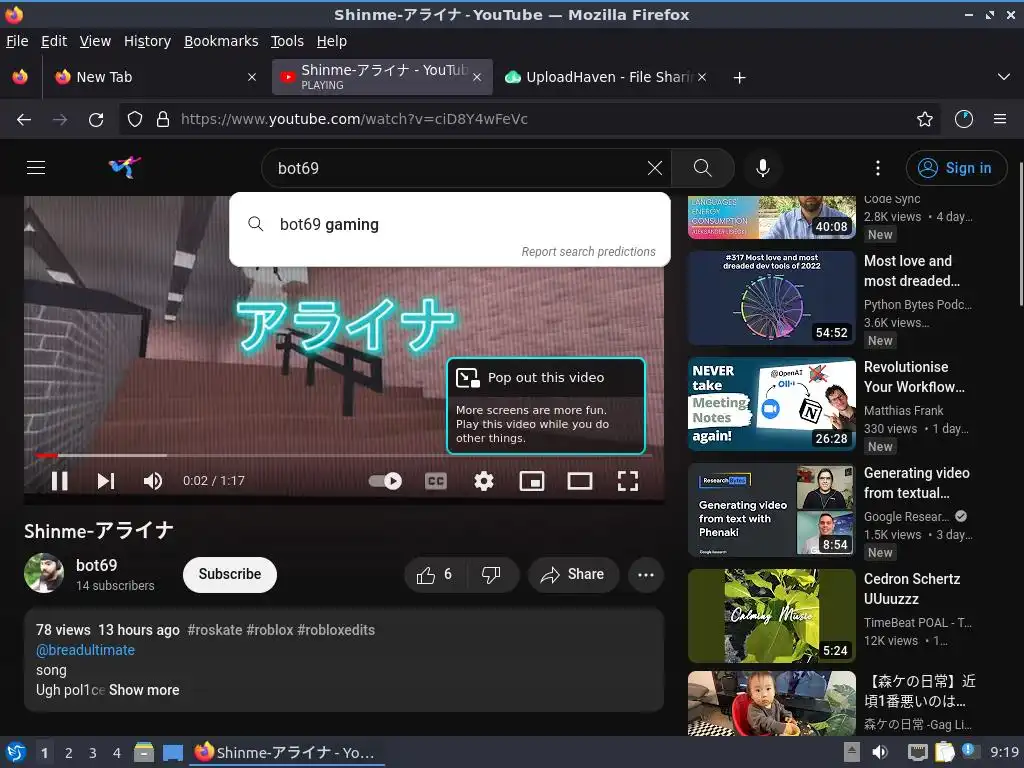Open Cedron Schertz UUuuzzz video thumbnail
Viewport: 1024px width, 768px height.
pyautogui.click(x=771, y=616)
